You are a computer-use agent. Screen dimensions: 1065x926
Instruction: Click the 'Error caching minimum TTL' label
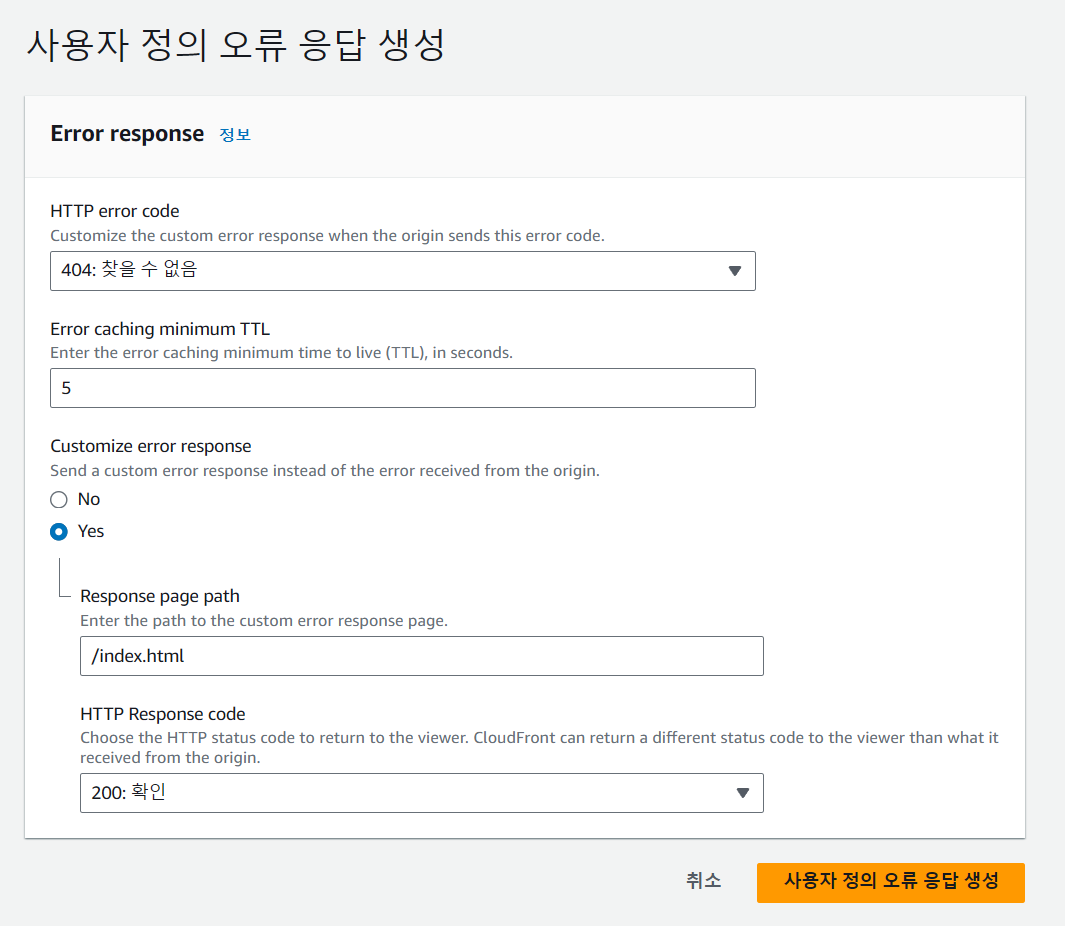point(160,328)
